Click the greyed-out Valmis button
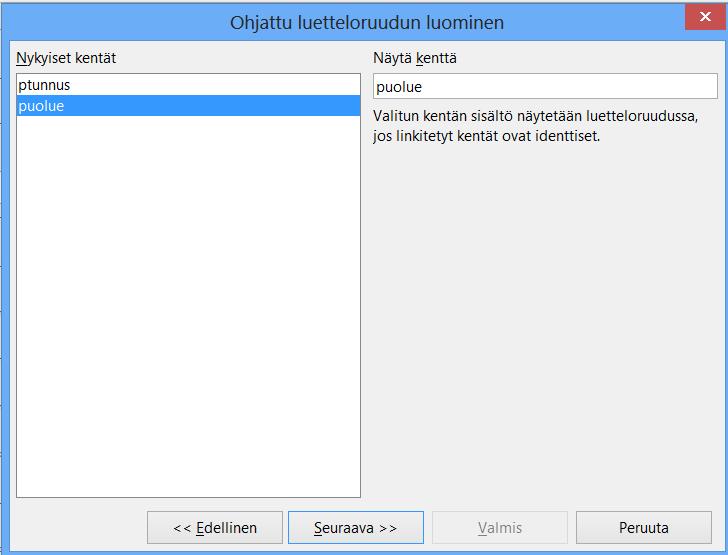Screen dimensions: 728x555 click(x=500, y=528)
